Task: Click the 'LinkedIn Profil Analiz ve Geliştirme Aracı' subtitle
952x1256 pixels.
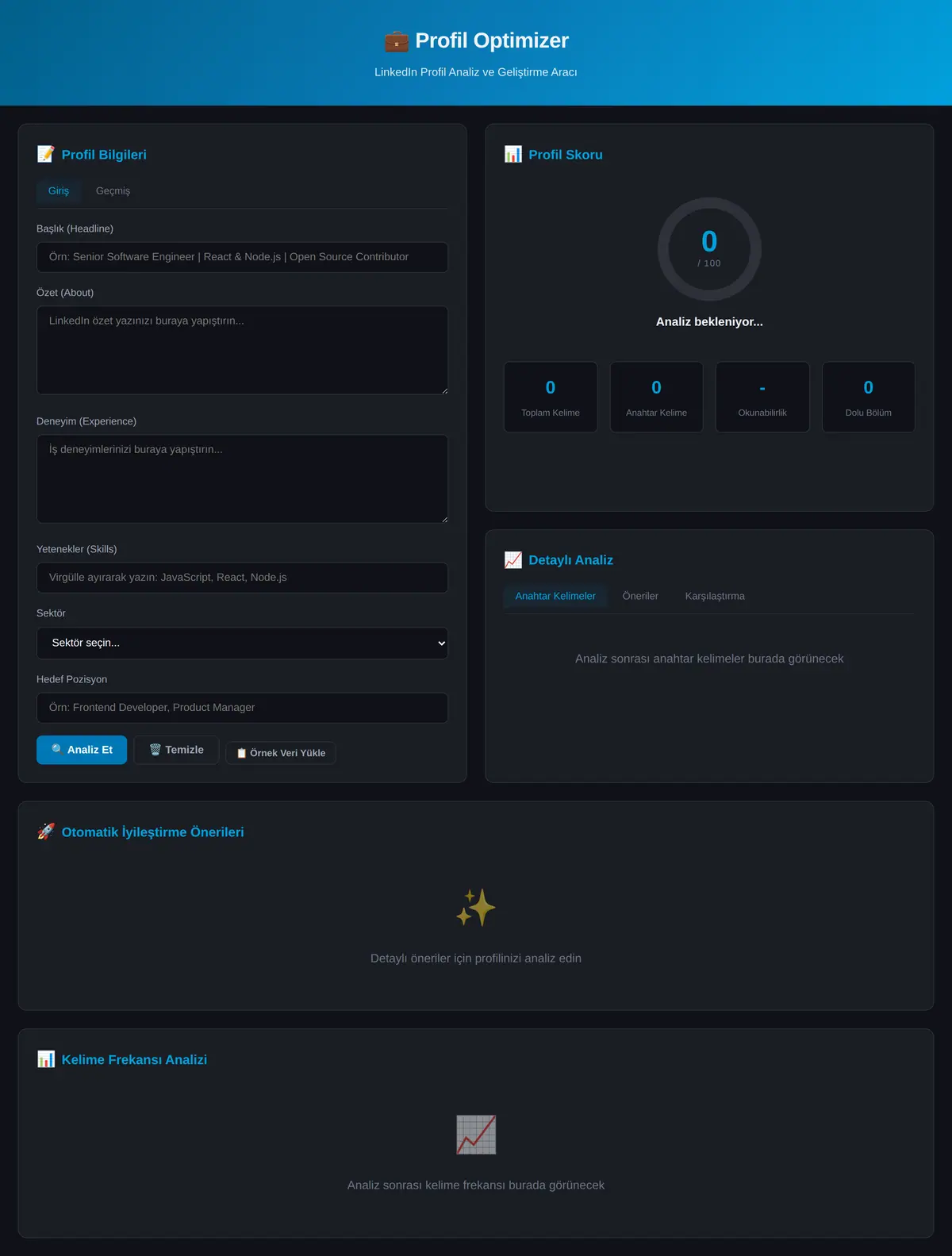Action: pyautogui.click(x=476, y=72)
